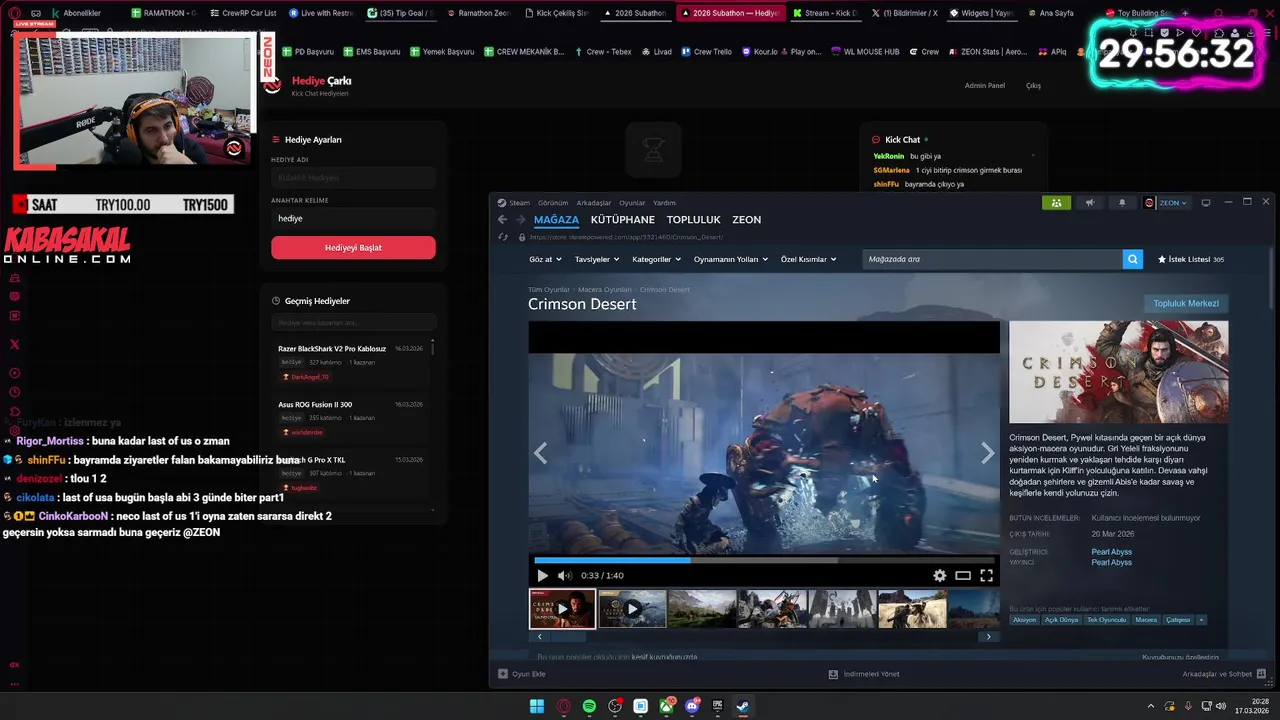
Task: Open the Oyunlar menu
Action: 632,203
